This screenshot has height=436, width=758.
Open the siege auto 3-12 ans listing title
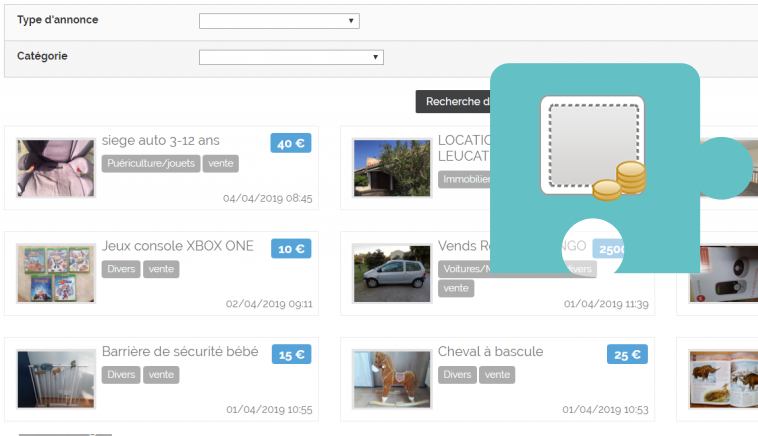click(160, 141)
